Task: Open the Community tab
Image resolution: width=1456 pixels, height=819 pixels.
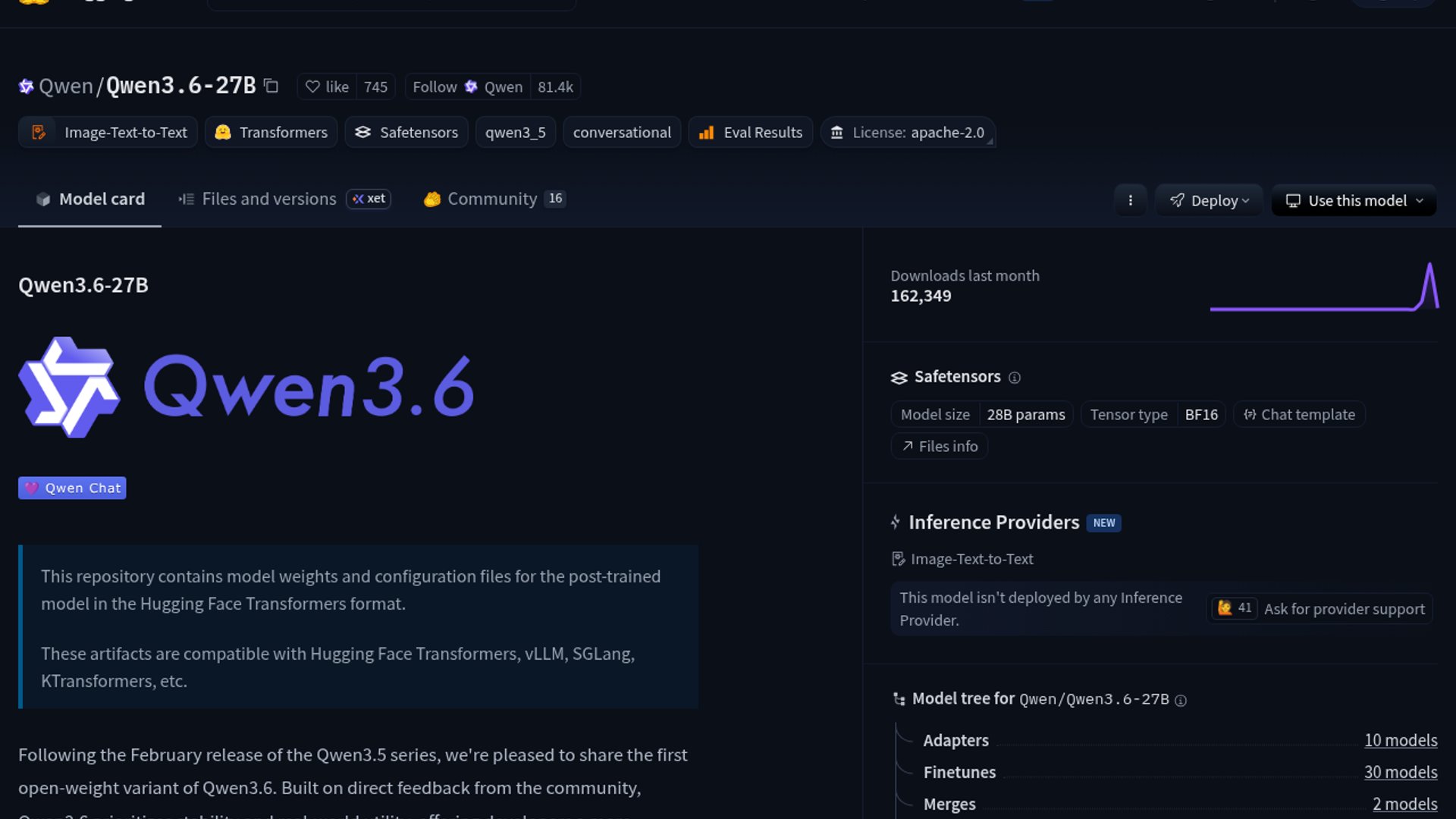Action: point(492,199)
